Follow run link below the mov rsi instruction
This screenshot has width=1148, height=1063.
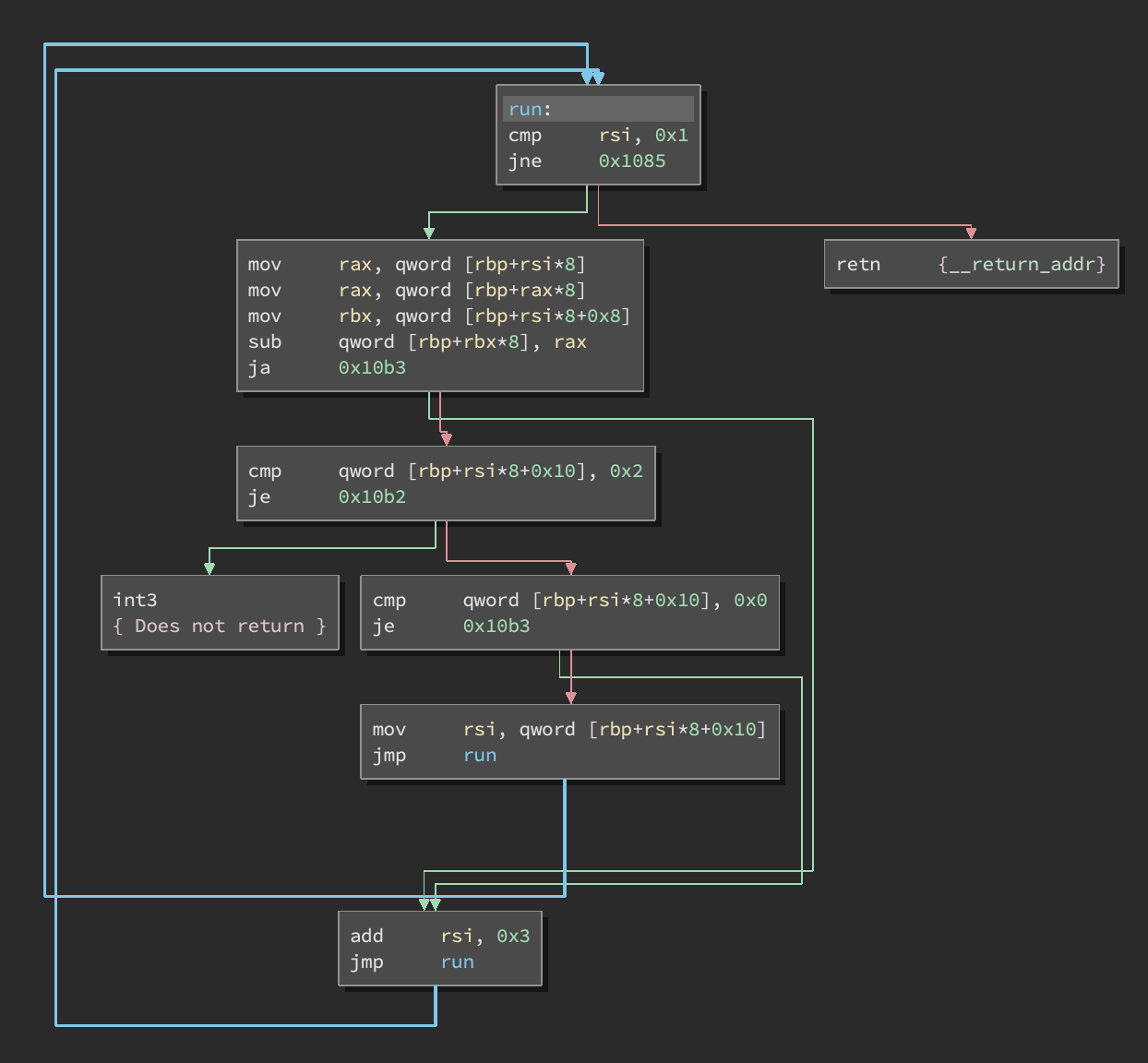coord(480,755)
